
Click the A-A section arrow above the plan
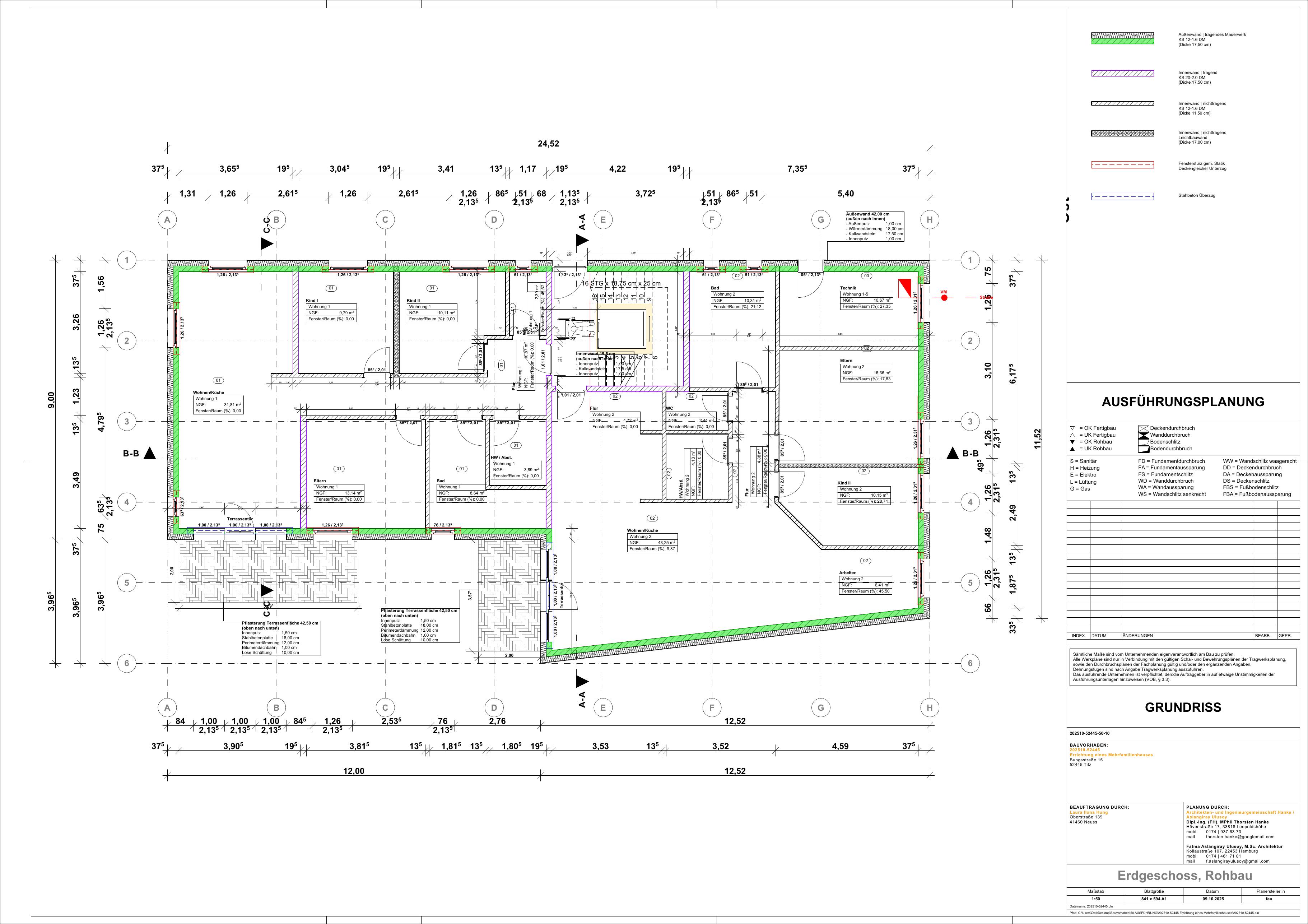coord(582,240)
